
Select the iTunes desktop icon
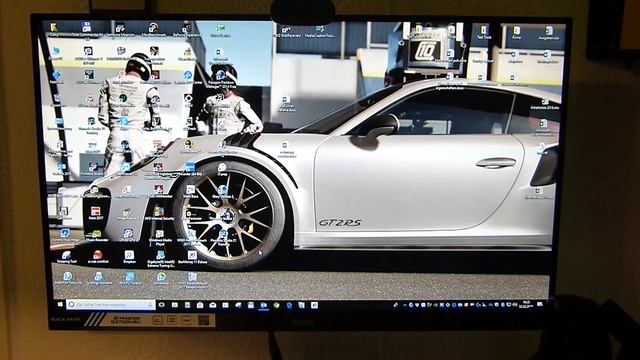(222, 169)
